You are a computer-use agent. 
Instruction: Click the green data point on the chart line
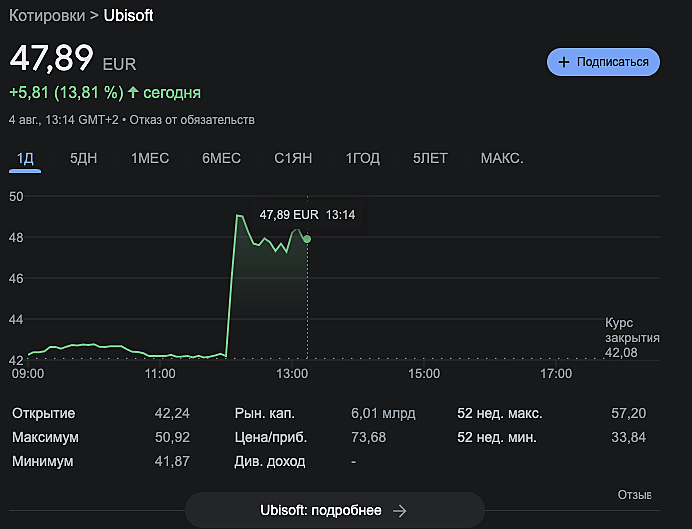tap(307, 239)
